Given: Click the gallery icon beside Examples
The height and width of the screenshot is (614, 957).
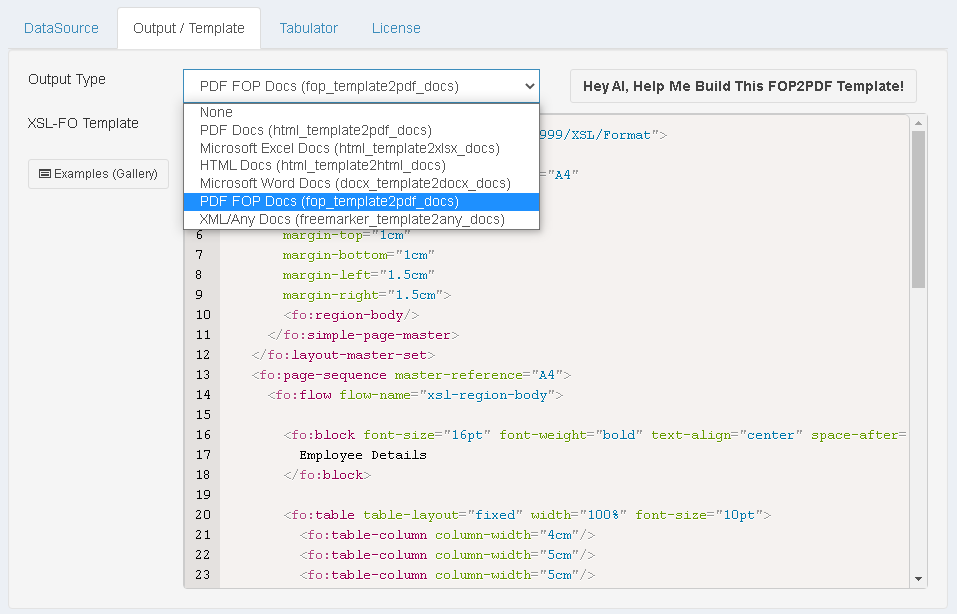Looking at the screenshot, I should coord(45,174).
